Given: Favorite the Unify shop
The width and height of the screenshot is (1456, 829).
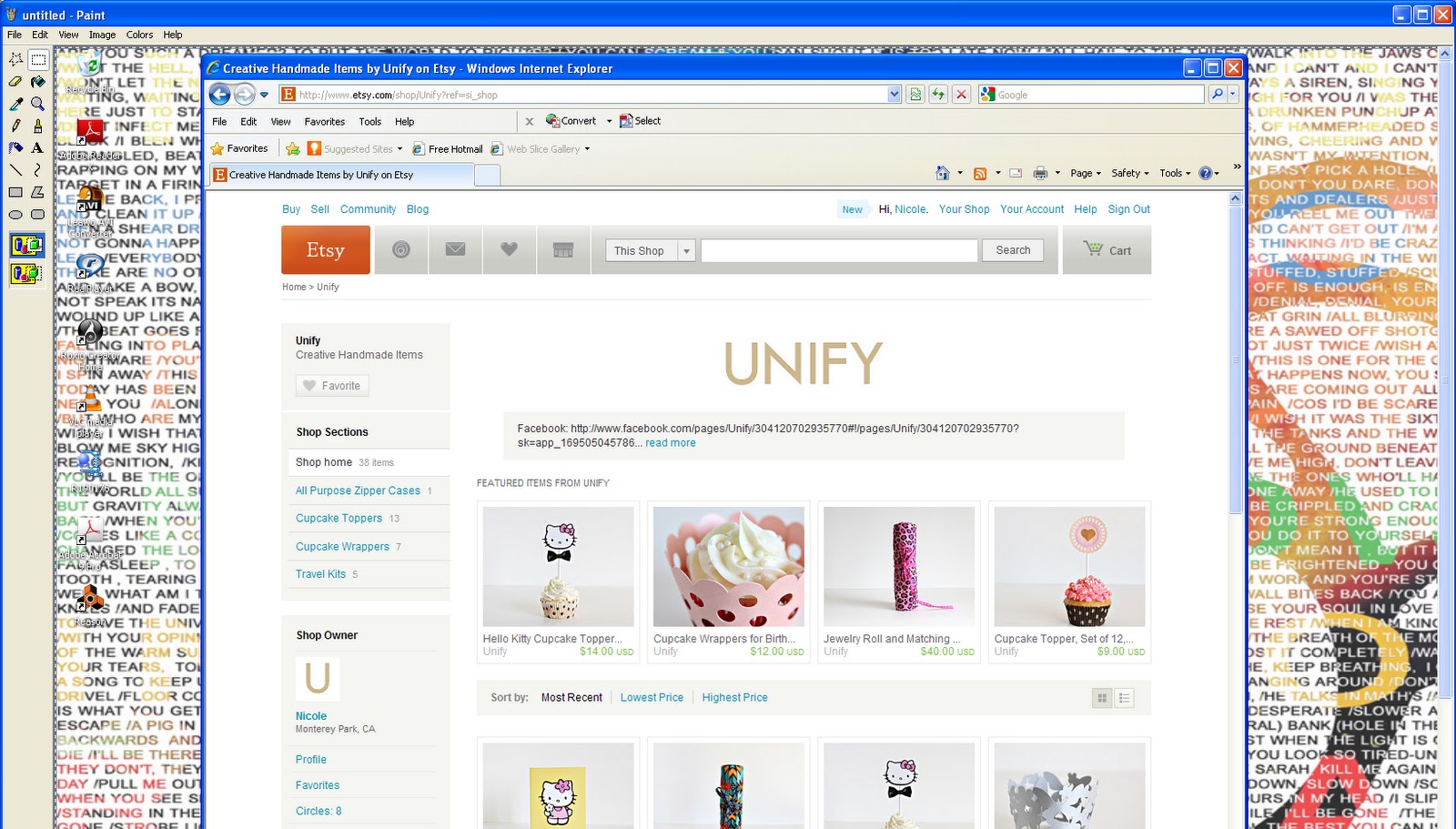Looking at the screenshot, I should tap(332, 386).
